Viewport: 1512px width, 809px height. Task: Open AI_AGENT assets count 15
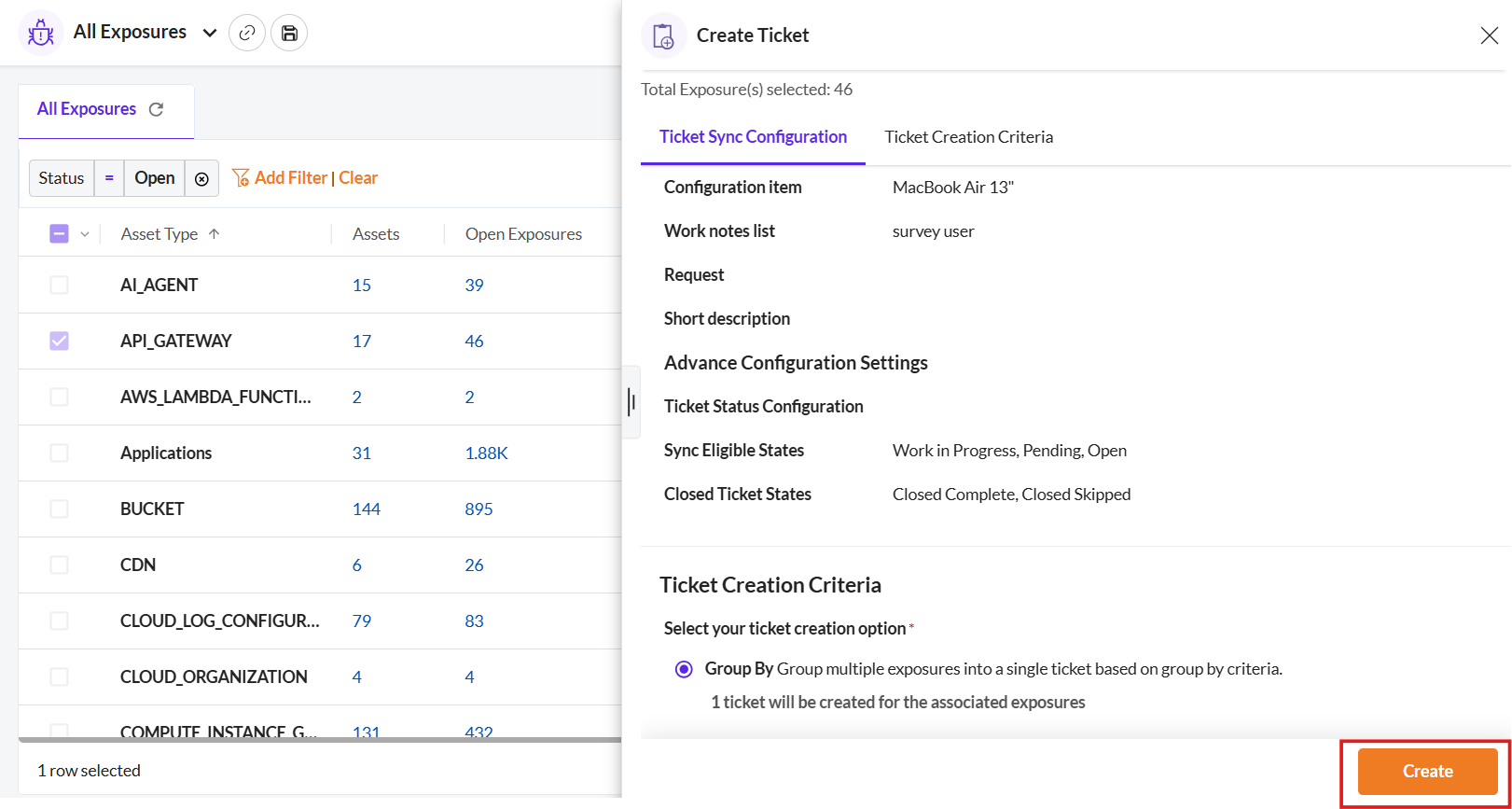[362, 286]
